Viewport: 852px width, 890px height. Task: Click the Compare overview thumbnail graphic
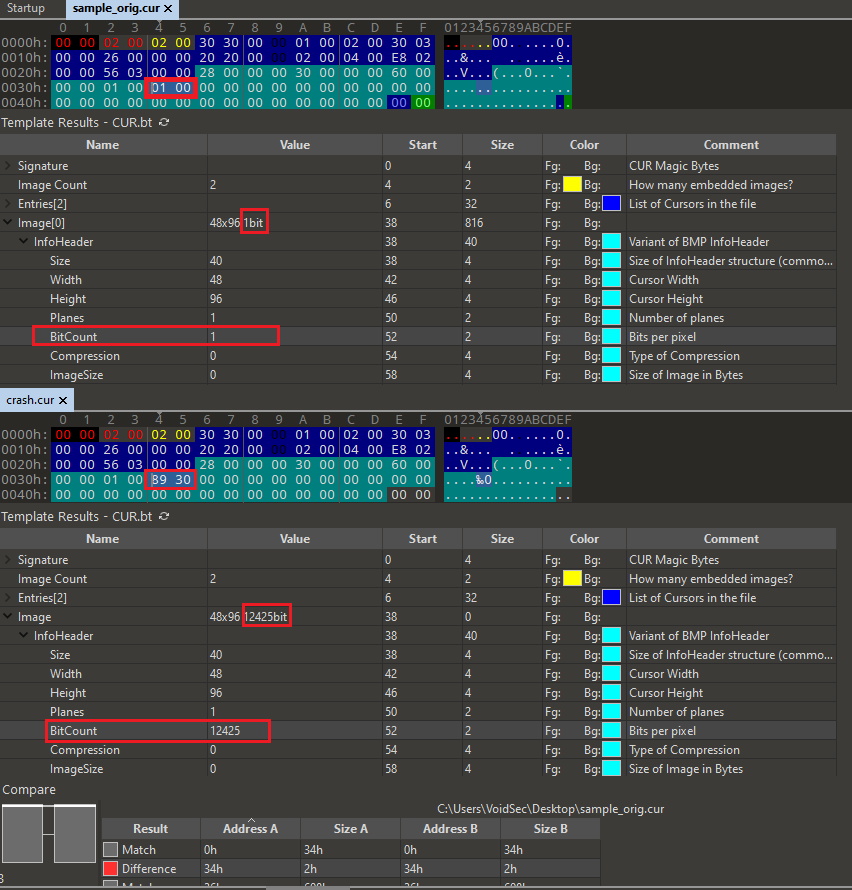click(48, 835)
